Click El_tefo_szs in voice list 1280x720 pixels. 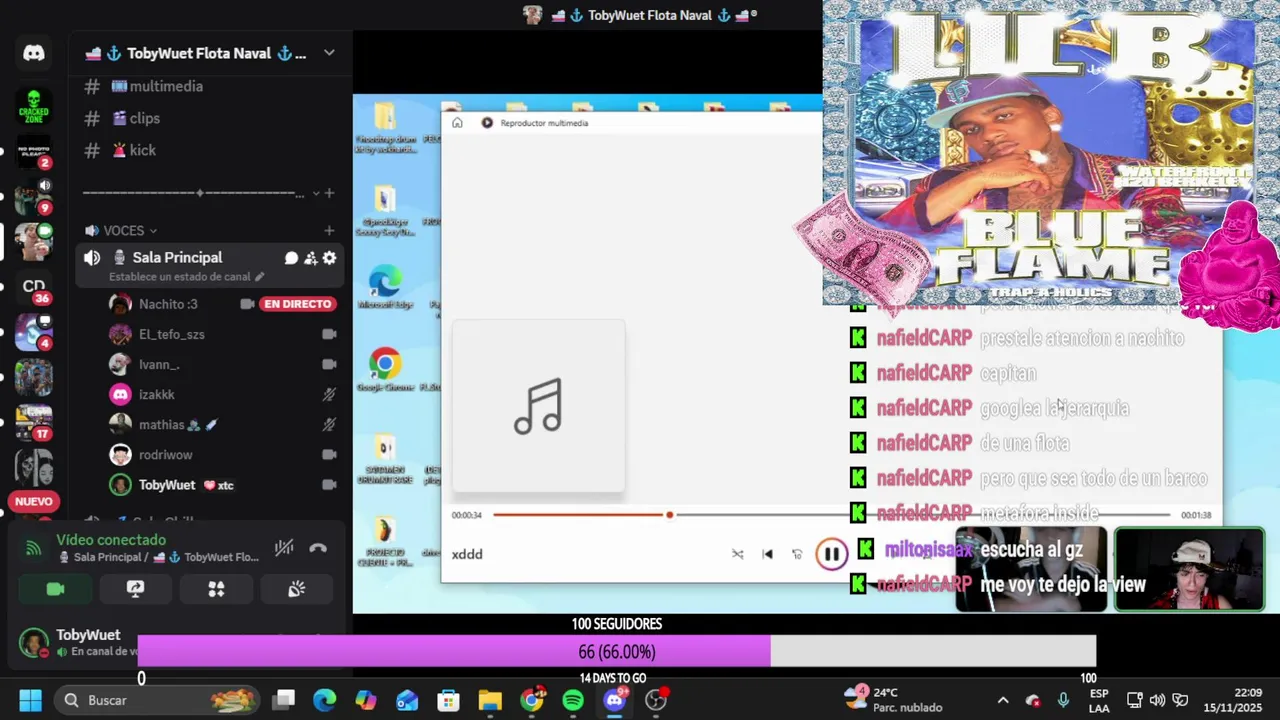(171, 334)
